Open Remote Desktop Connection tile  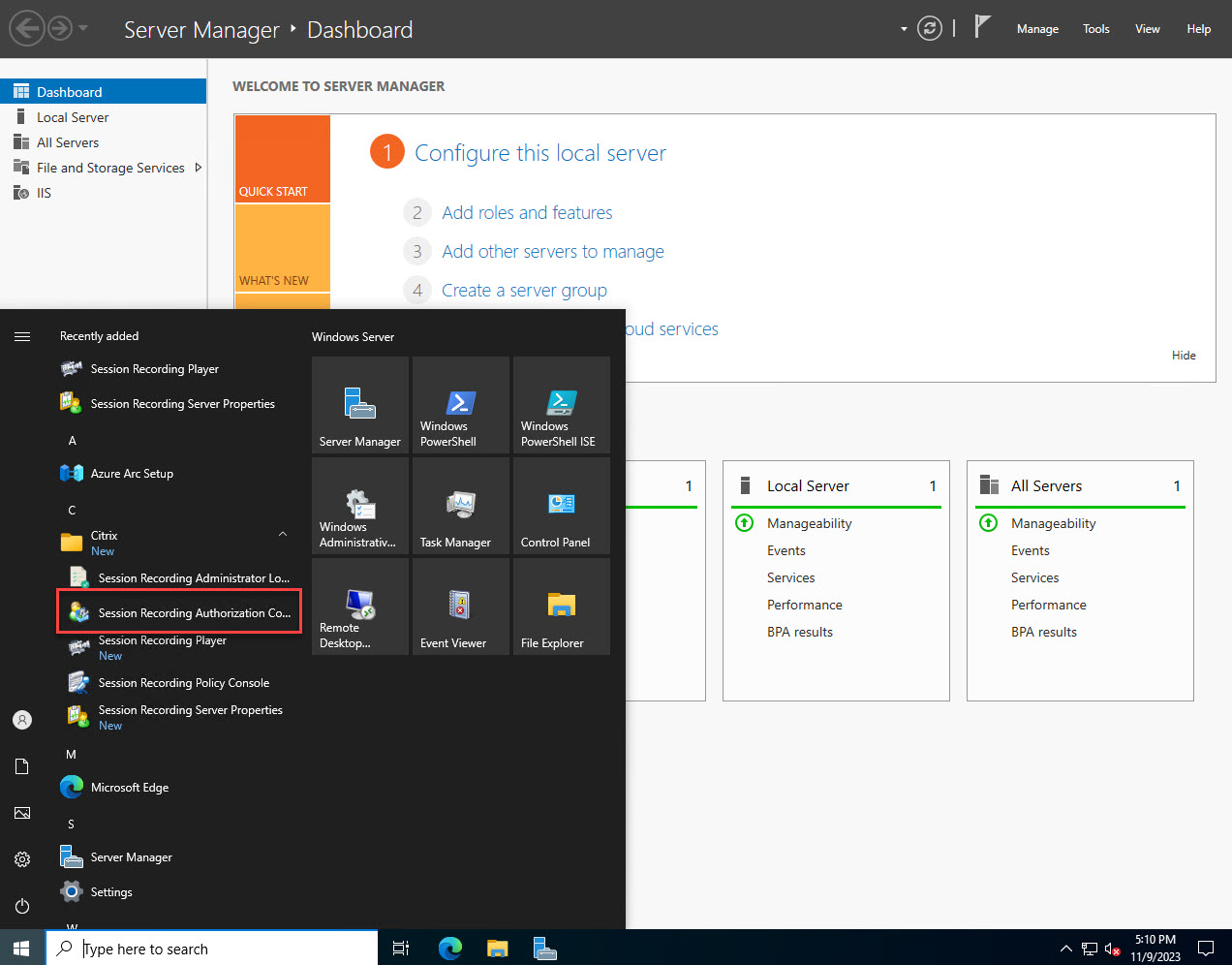359,606
